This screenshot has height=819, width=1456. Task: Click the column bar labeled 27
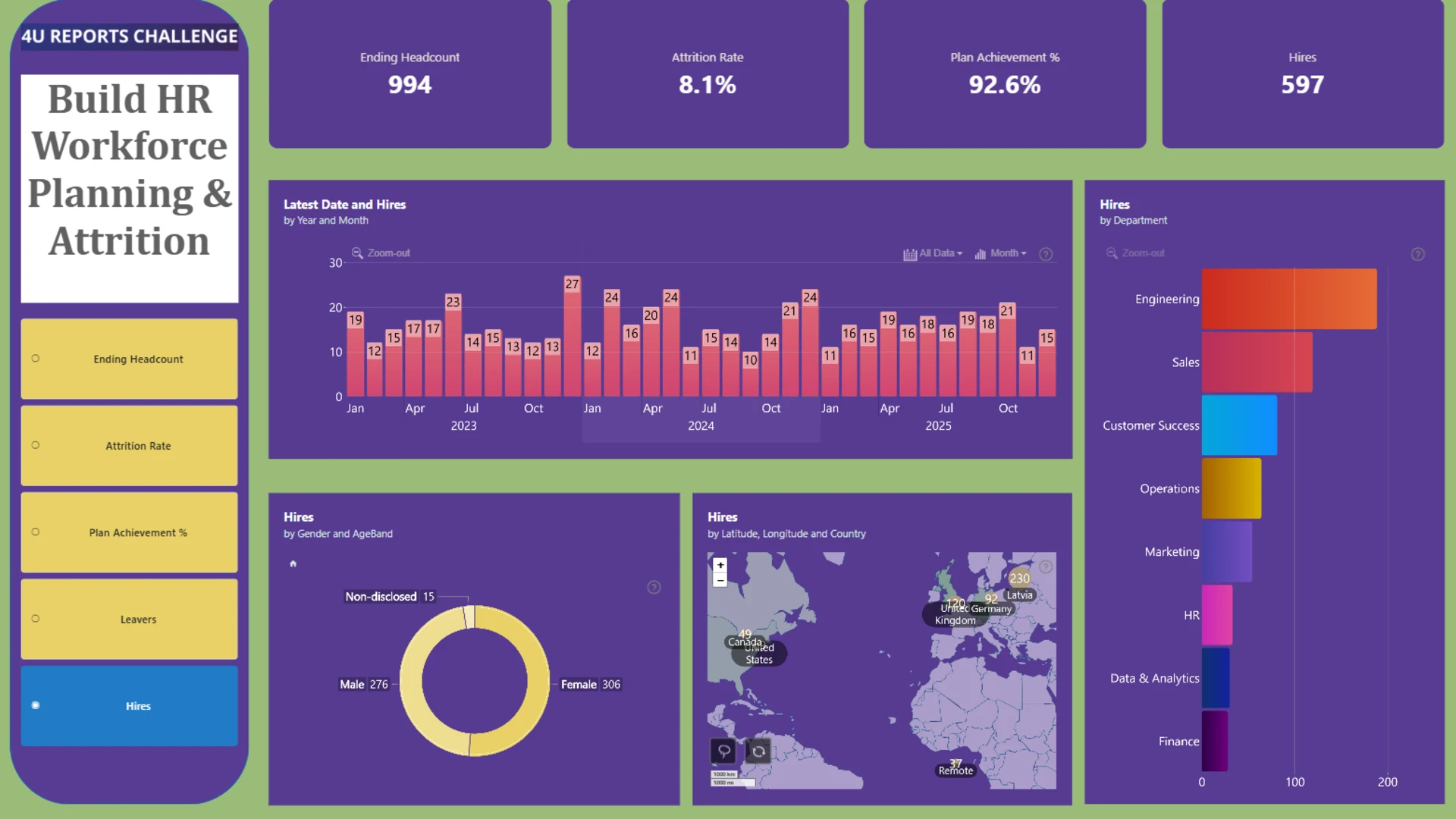[573, 336]
